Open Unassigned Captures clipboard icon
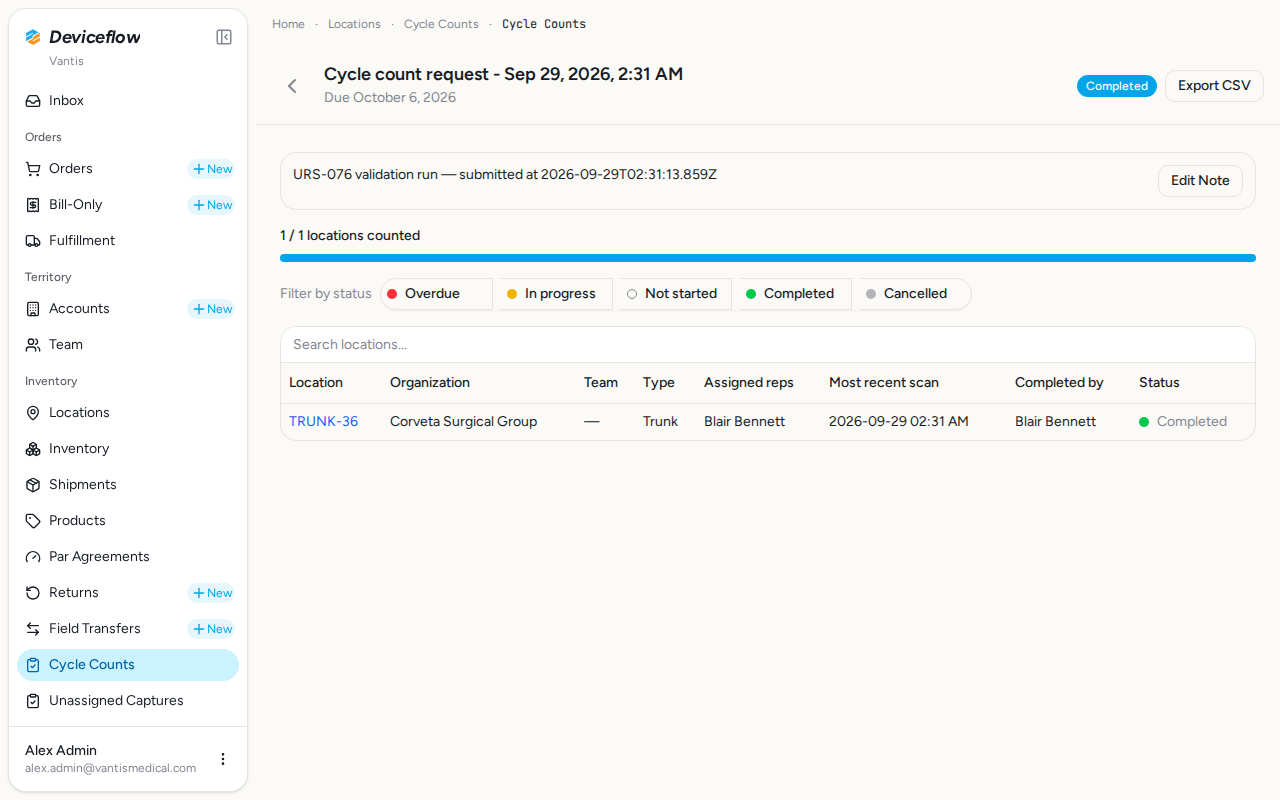This screenshot has width=1280, height=800. pyautogui.click(x=33, y=701)
